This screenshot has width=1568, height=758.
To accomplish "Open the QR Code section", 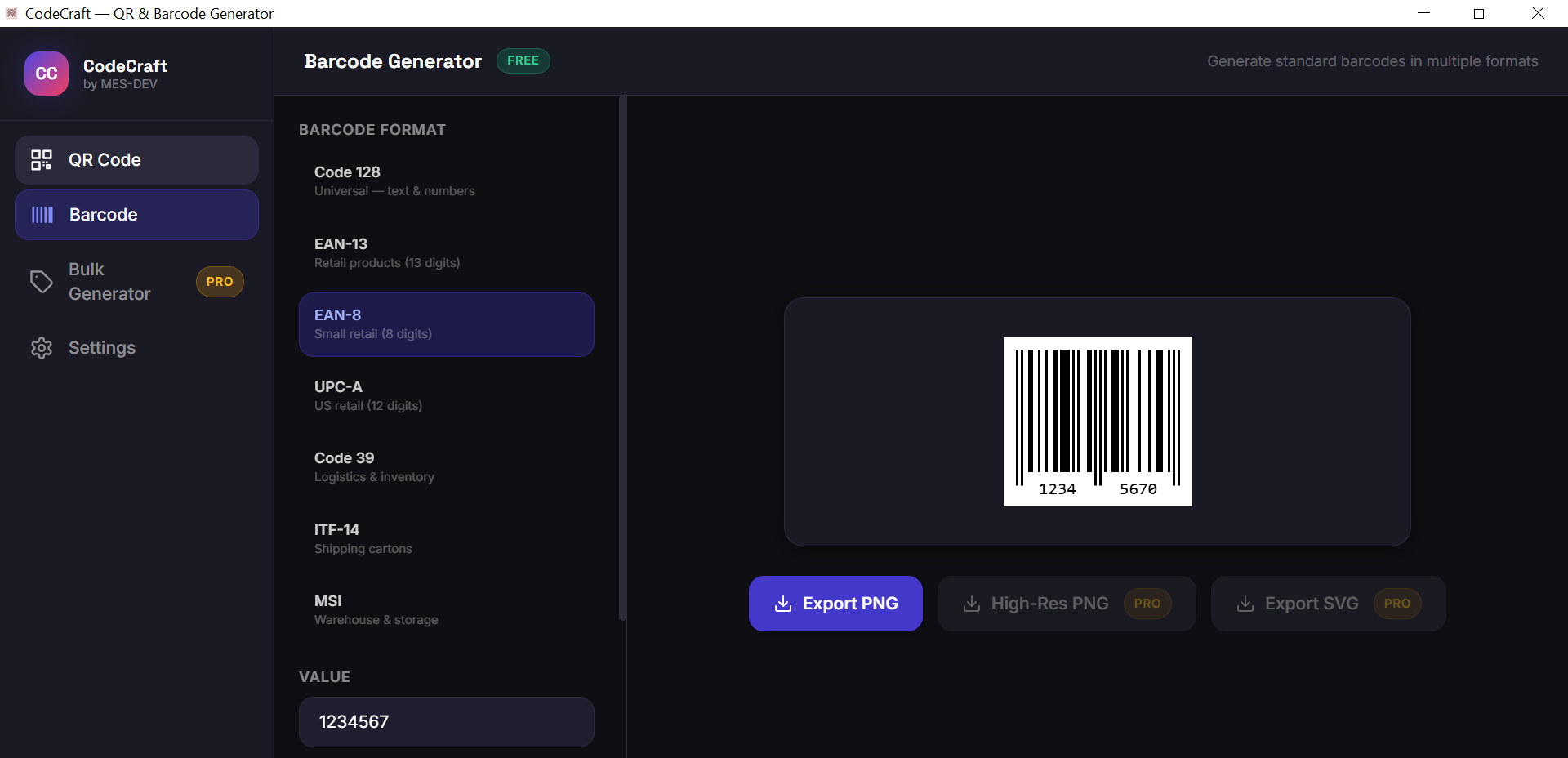I will pyautogui.click(x=136, y=160).
